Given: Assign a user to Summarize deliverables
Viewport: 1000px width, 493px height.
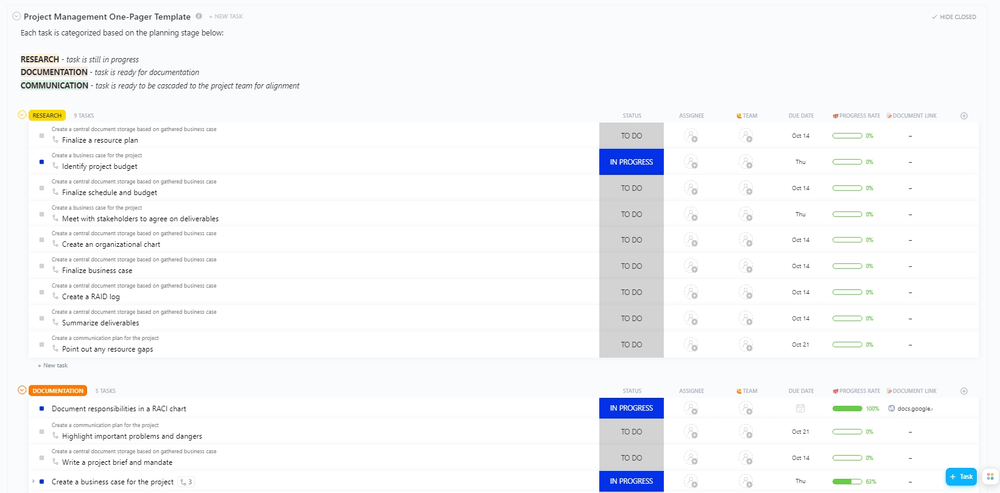Looking at the screenshot, I should pos(691,318).
